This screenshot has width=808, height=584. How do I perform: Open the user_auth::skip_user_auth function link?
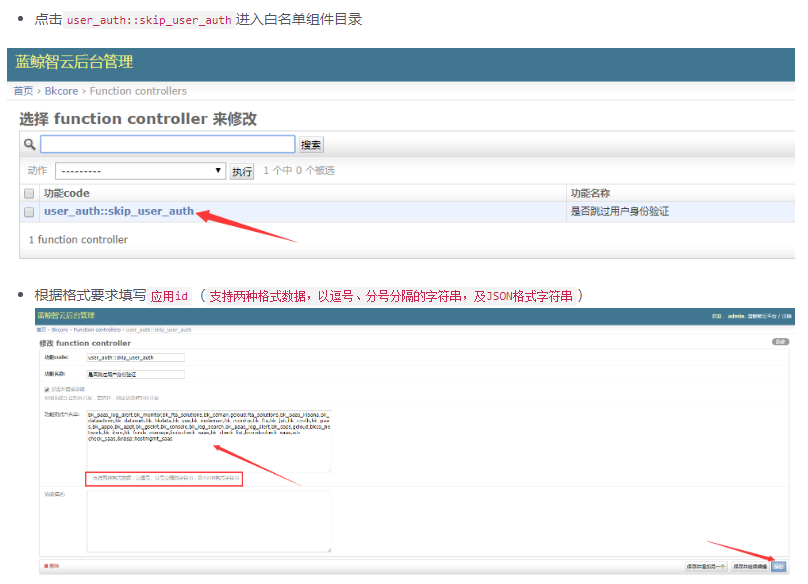coord(119,211)
